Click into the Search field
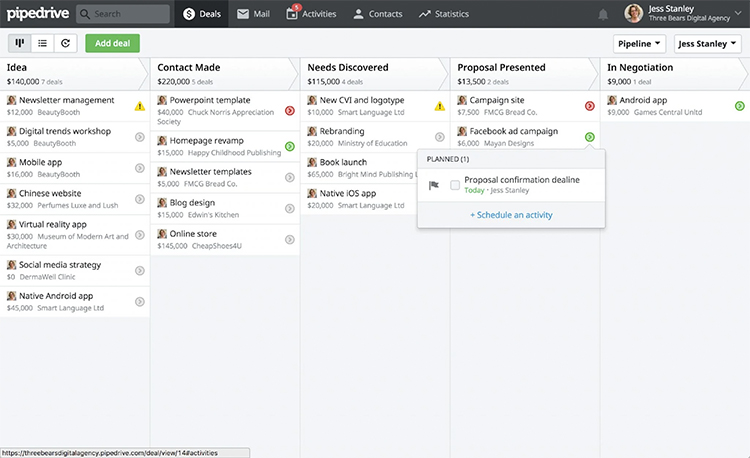Image resolution: width=750 pixels, height=458 pixels. point(124,14)
